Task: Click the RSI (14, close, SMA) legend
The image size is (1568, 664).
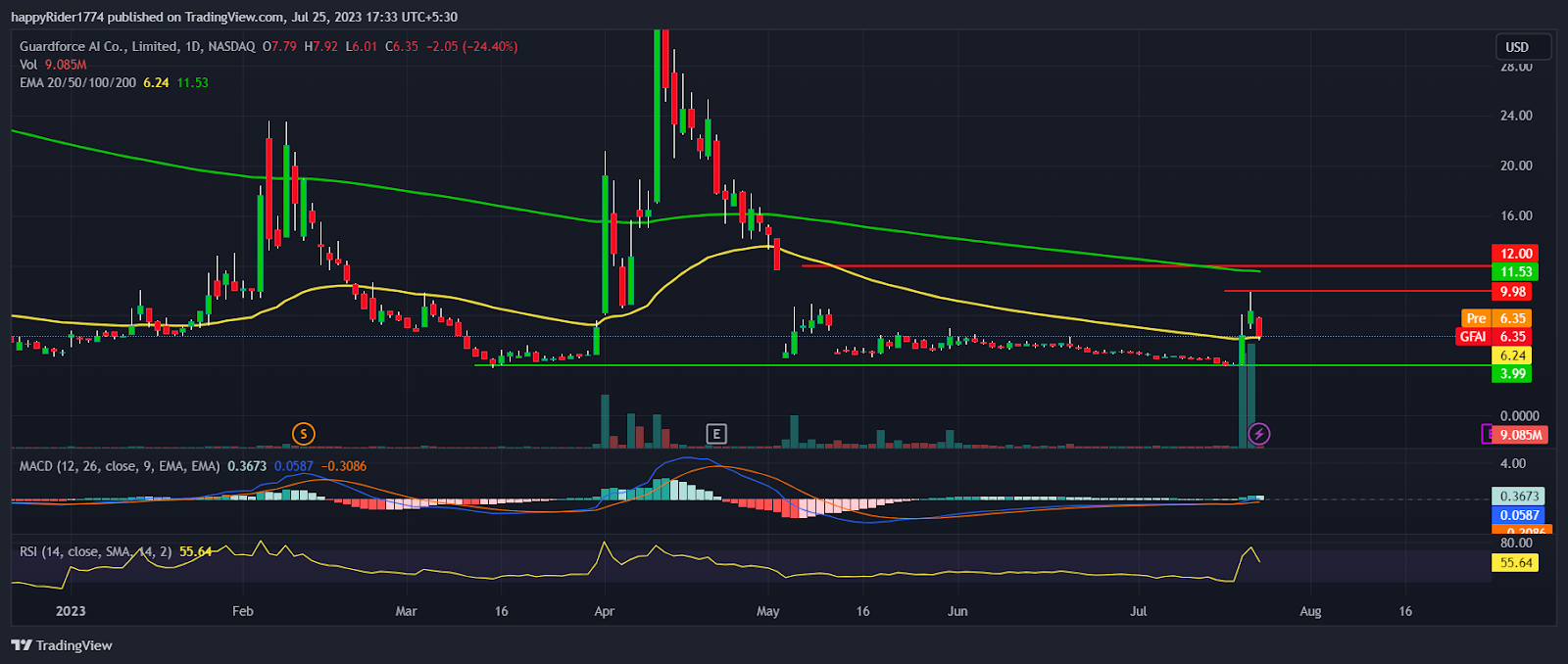Action: [95, 552]
